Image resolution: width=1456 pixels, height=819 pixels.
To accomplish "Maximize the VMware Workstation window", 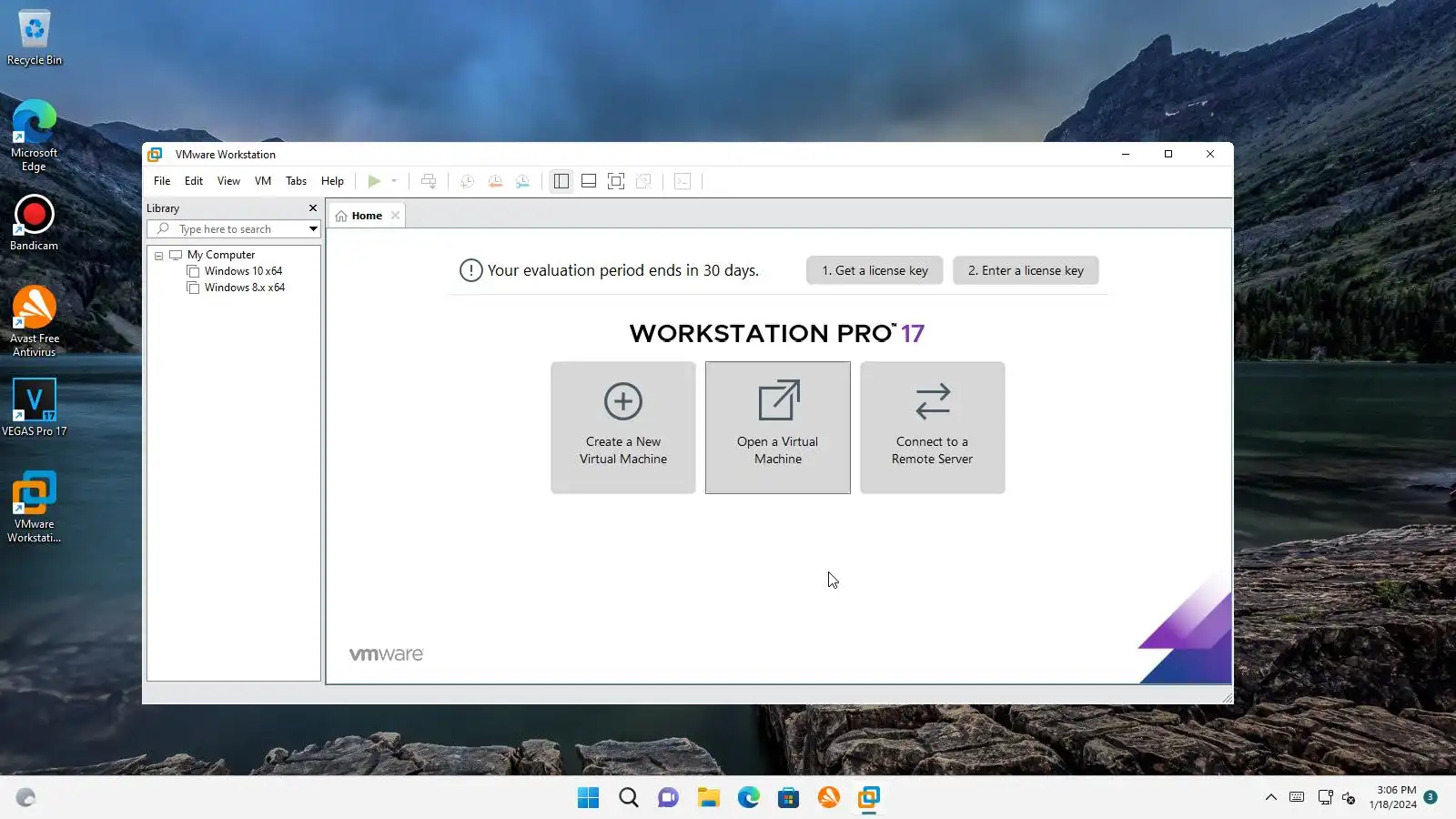I will pyautogui.click(x=1168, y=155).
